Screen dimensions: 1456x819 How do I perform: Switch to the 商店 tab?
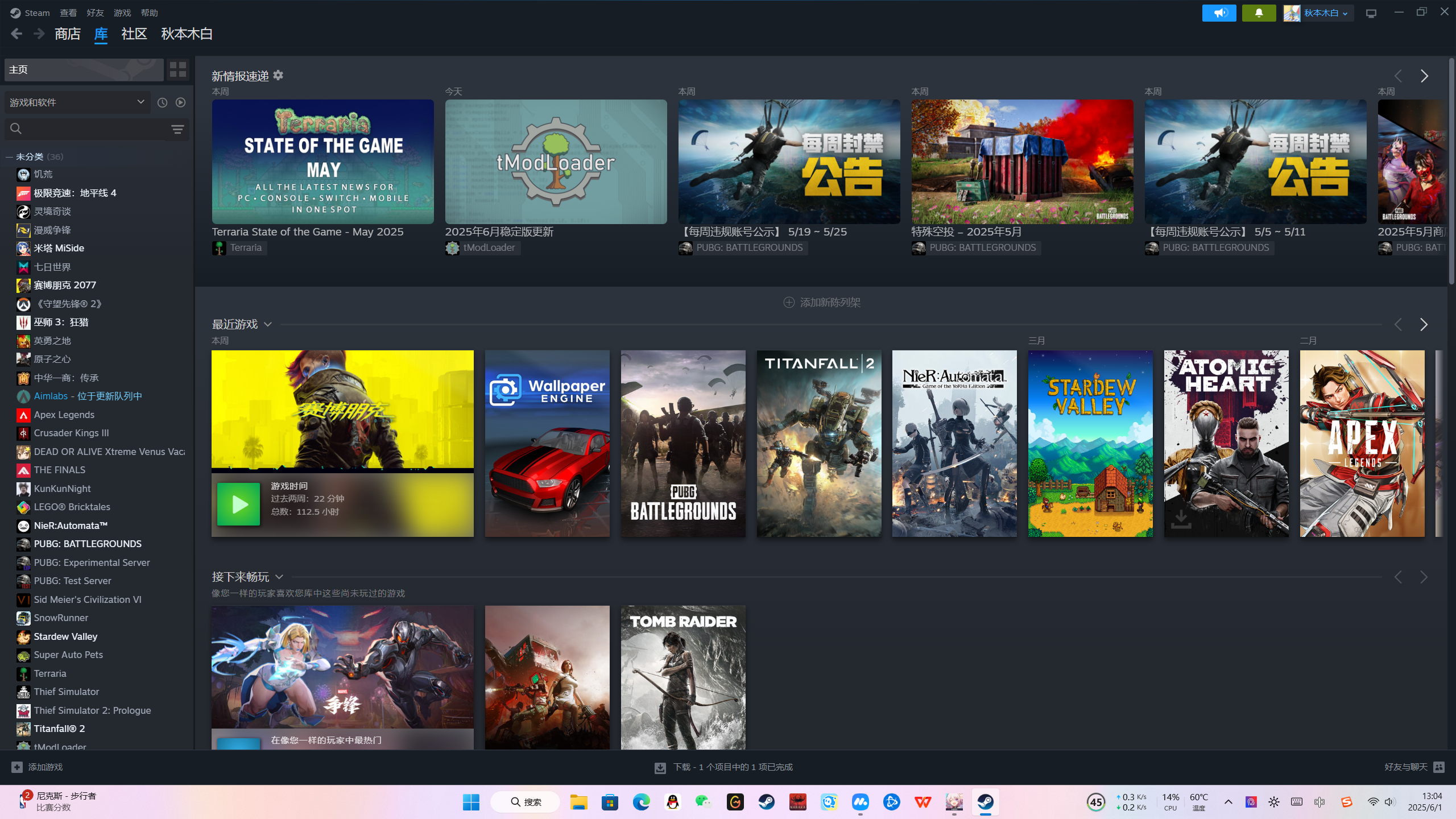(68, 34)
